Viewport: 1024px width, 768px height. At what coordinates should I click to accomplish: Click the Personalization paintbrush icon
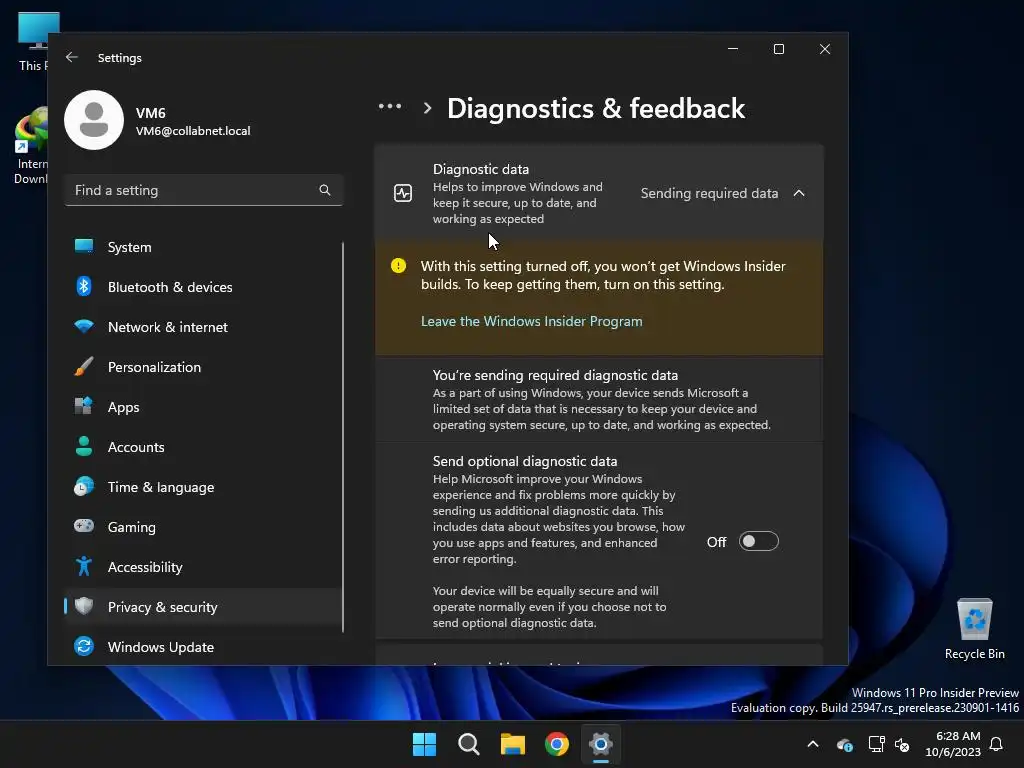[x=84, y=366]
